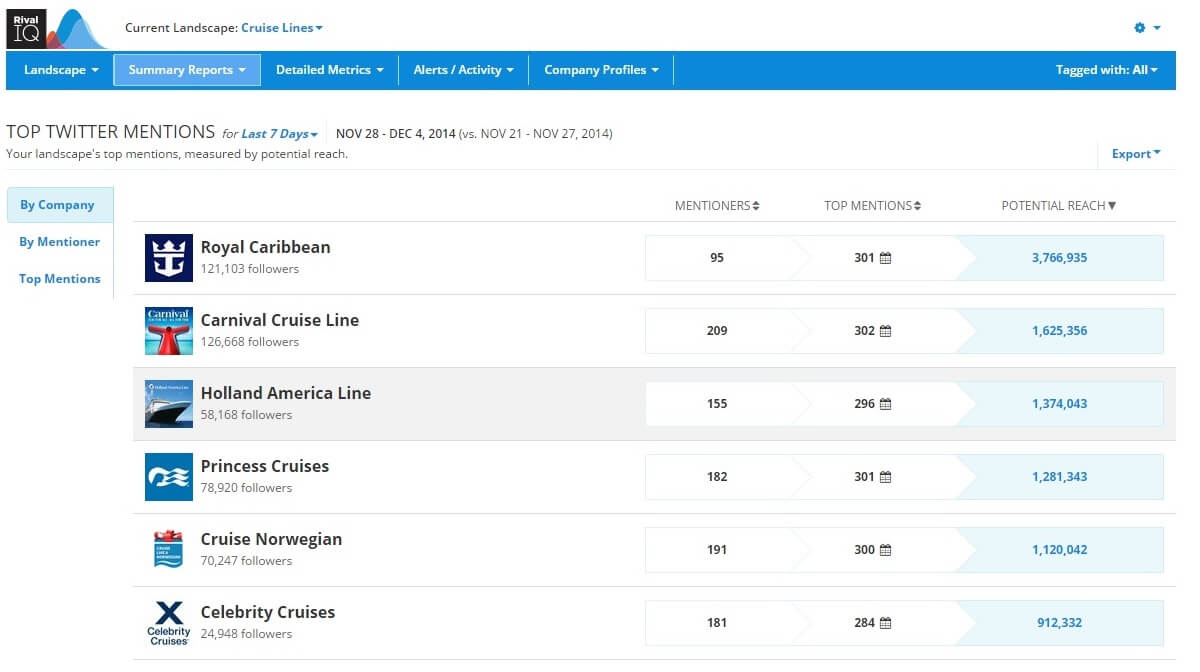This screenshot has height=672, width=1200.
Task: Click the Celebrity Cruises logo
Action: pyautogui.click(x=169, y=623)
